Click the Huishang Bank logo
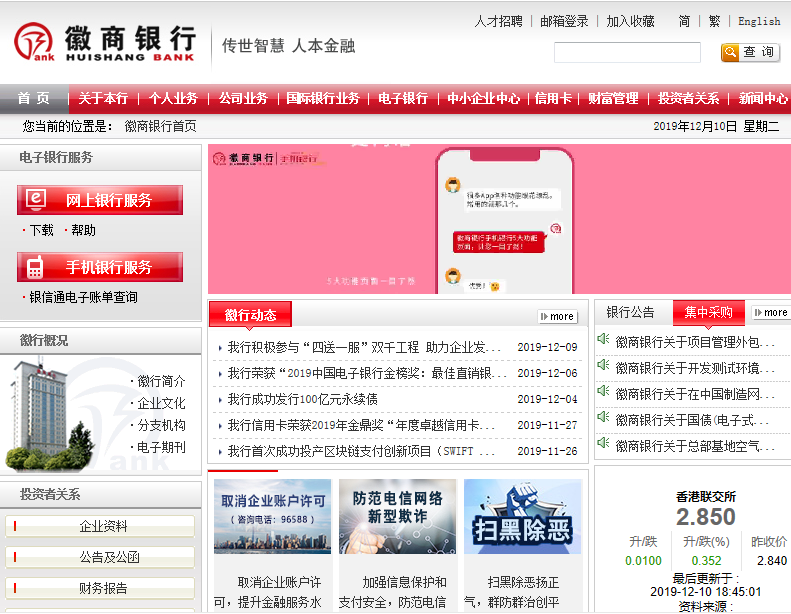This screenshot has width=791, height=614. coord(104,42)
